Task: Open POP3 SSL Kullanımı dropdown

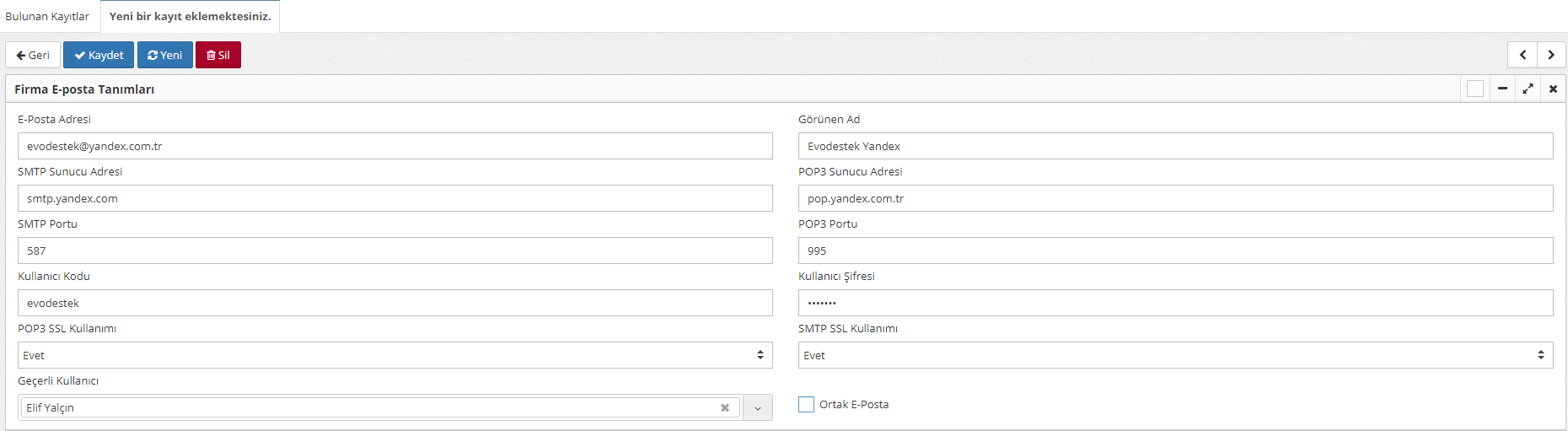Action: [x=395, y=355]
